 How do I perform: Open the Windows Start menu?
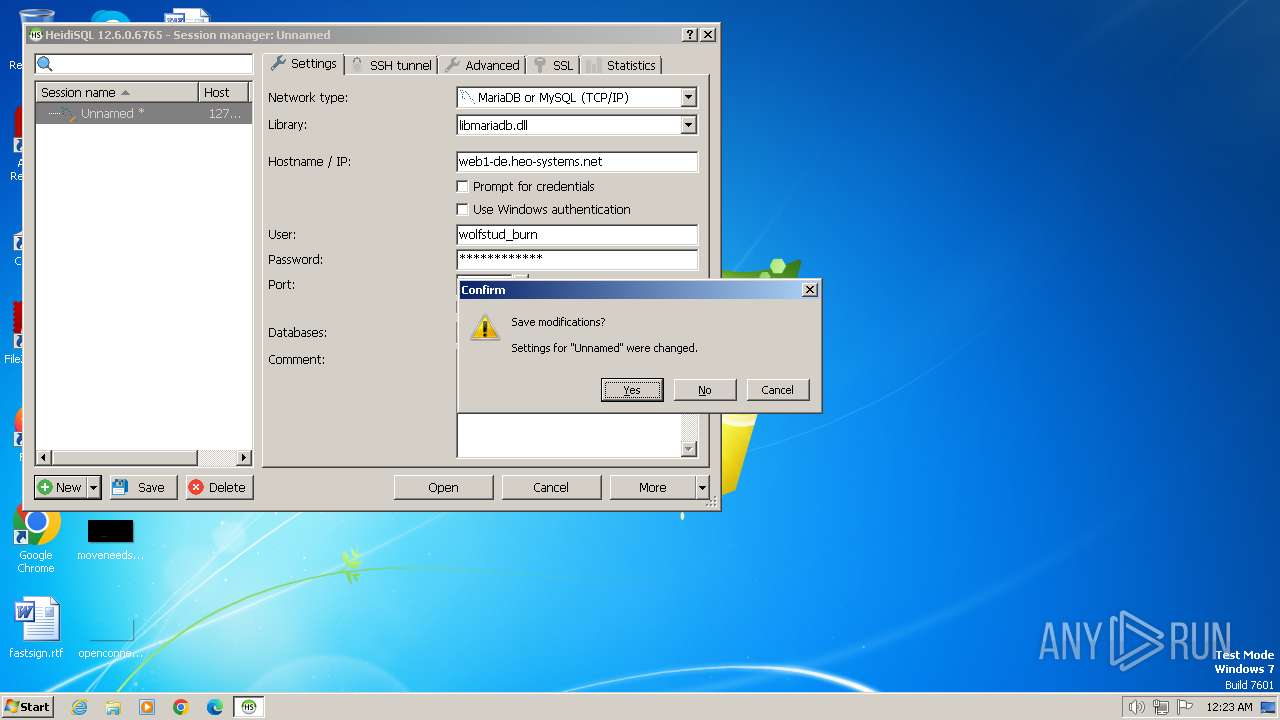point(28,706)
